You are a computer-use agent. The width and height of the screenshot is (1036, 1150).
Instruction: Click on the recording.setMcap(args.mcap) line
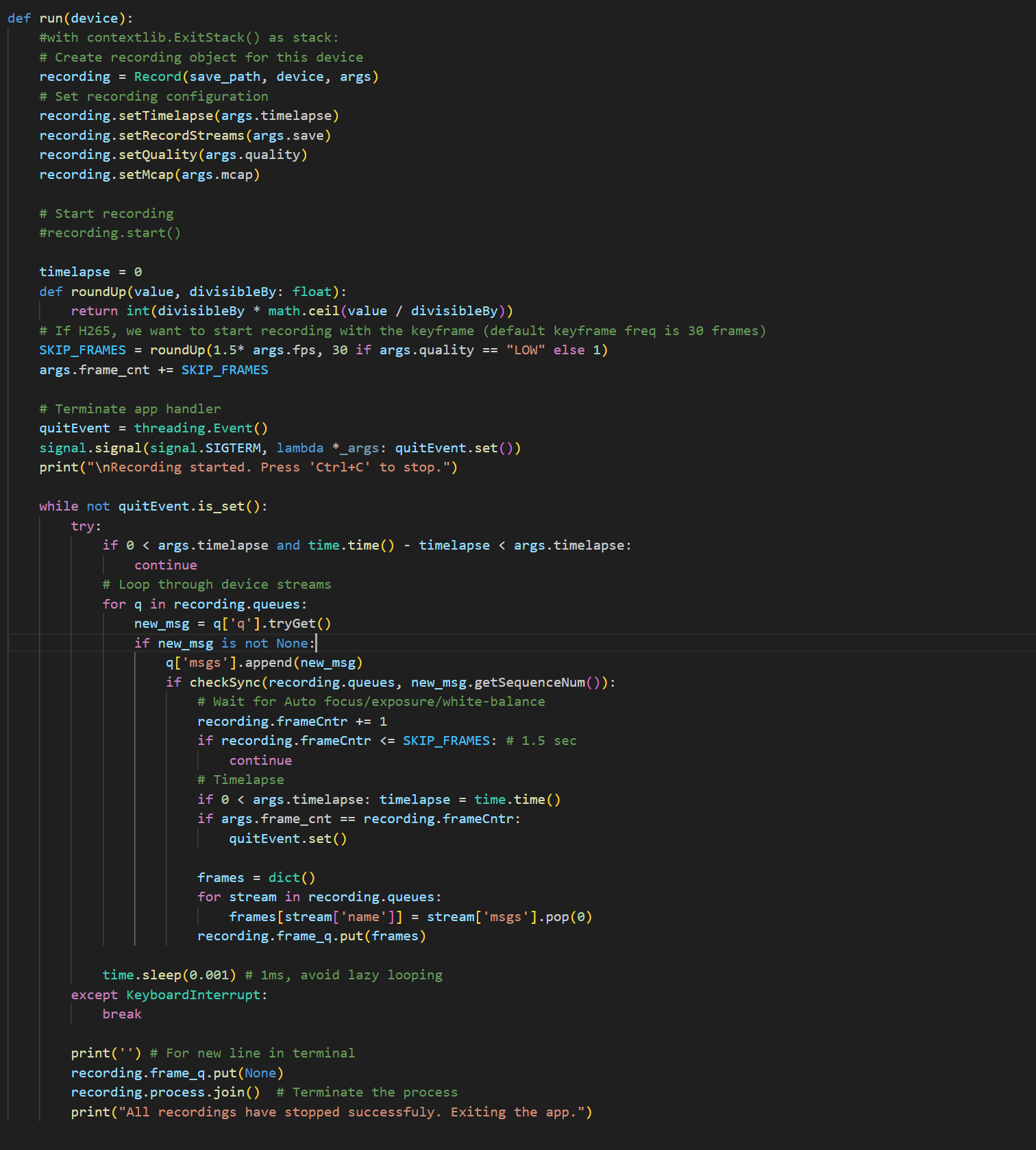[149, 175]
